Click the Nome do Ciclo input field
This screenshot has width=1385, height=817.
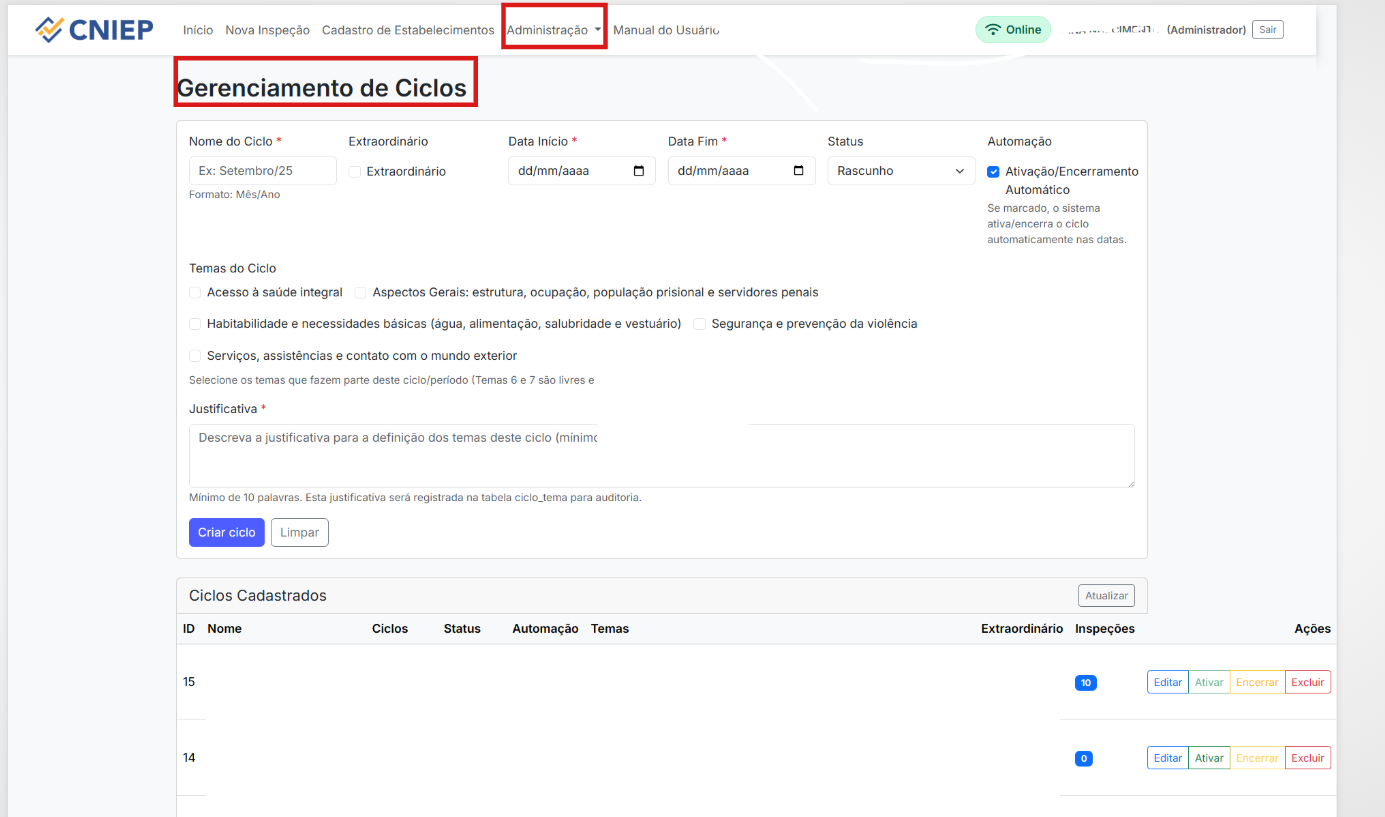pyautogui.click(x=262, y=171)
